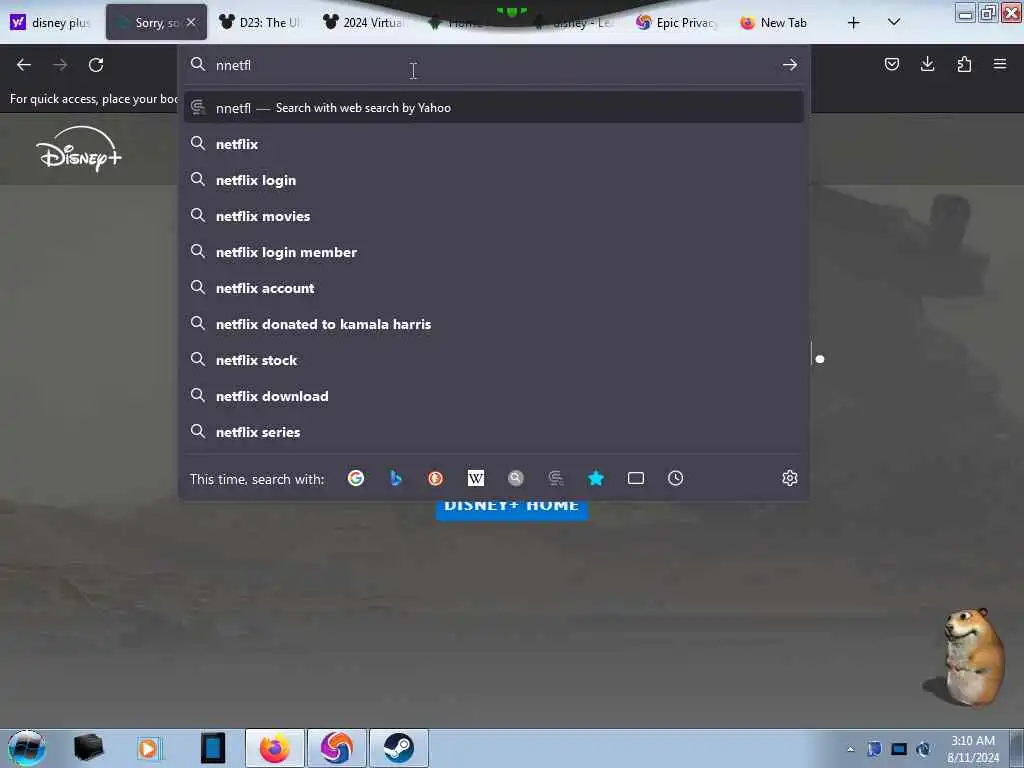Launch Firefox from the taskbar
The height and width of the screenshot is (768, 1024).
tap(275, 748)
